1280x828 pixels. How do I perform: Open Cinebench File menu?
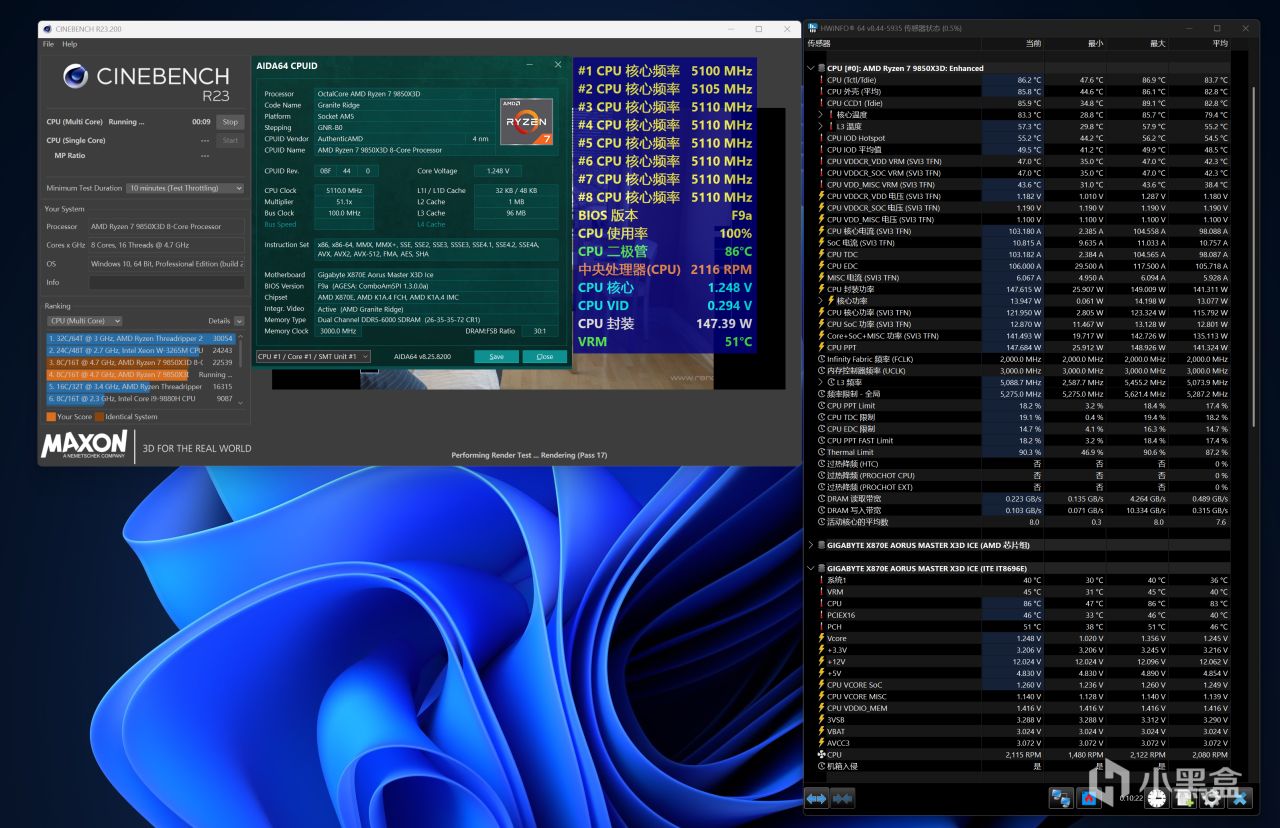point(48,44)
